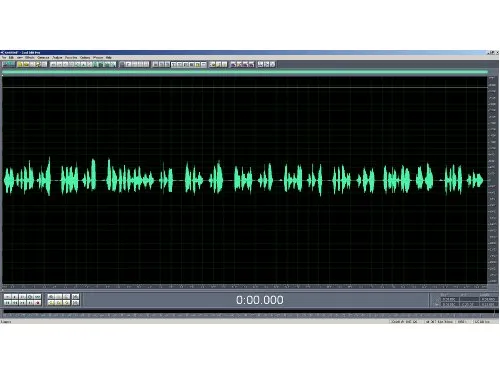The image size is (500, 375).
Task: Open the Options menu
Action: tap(85, 58)
